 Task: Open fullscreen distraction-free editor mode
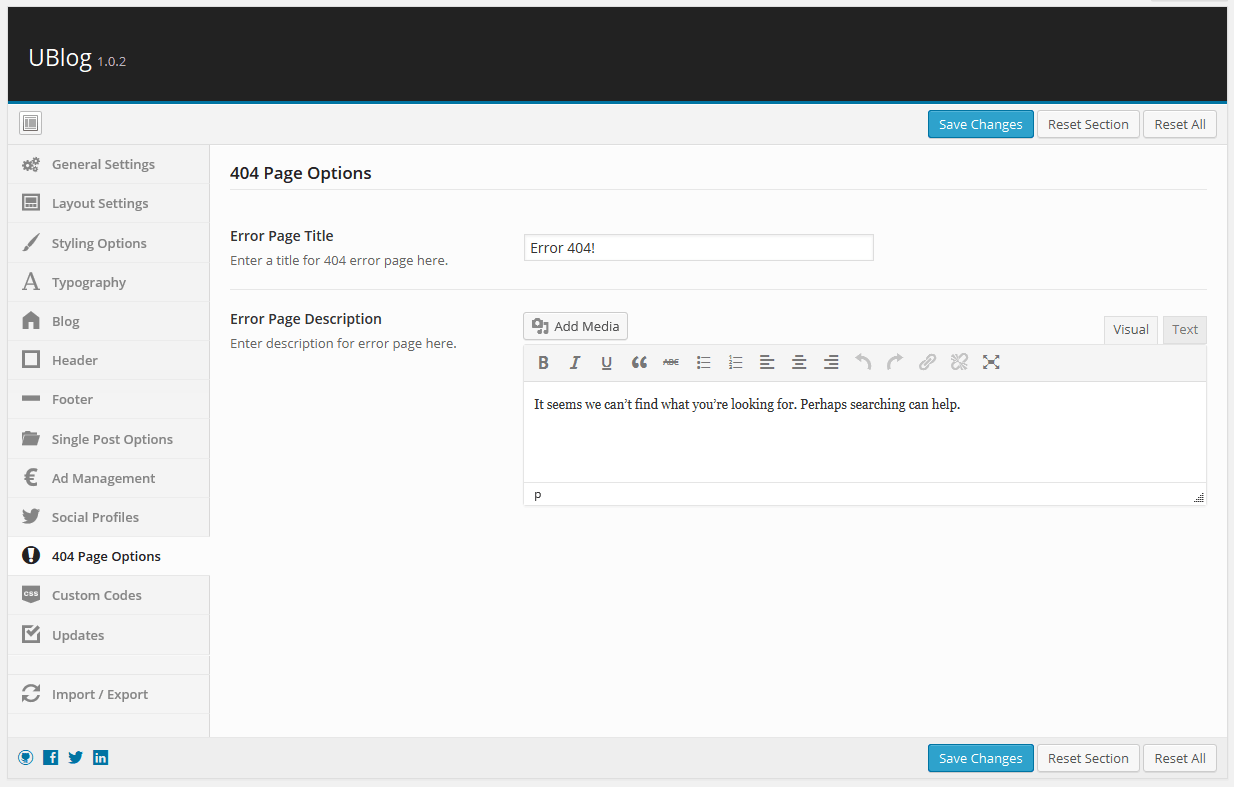pos(991,363)
